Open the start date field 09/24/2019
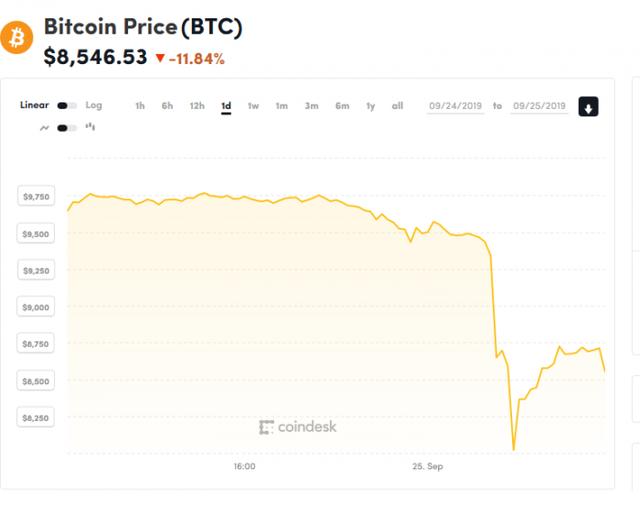The image size is (640, 505). pyautogui.click(x=456, y=105)
